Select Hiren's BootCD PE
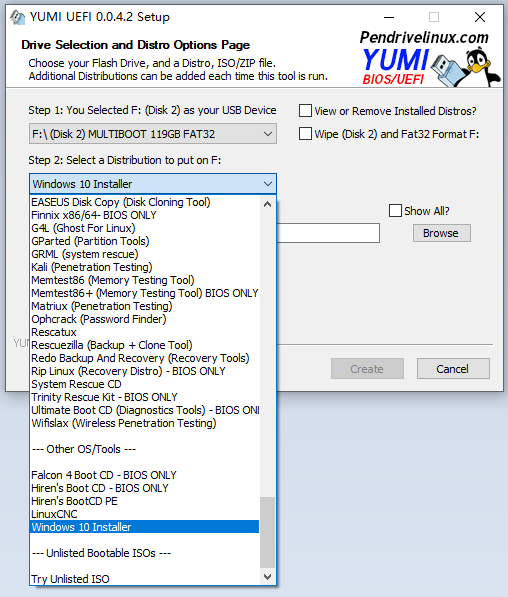 145,501
